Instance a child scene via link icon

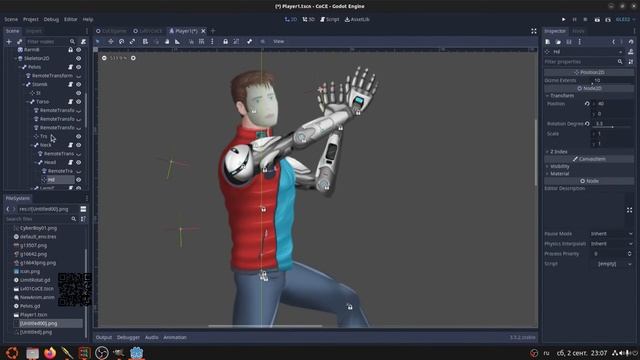[19, 42]
